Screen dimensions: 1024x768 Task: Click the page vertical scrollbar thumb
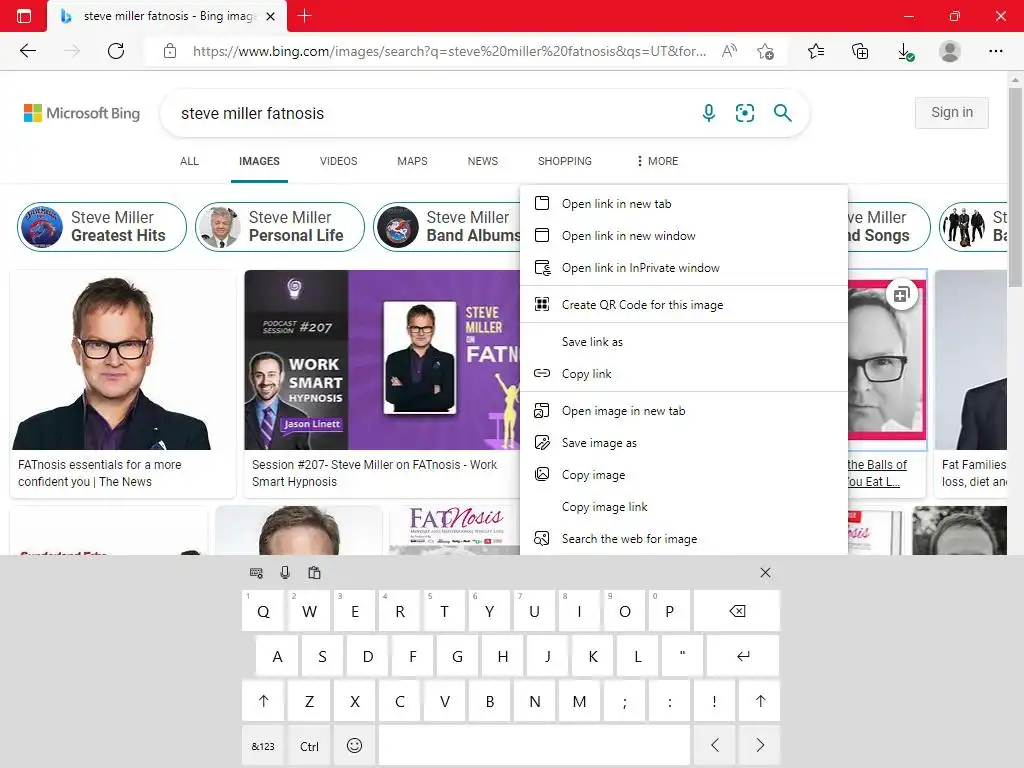tap(1015, 187)
